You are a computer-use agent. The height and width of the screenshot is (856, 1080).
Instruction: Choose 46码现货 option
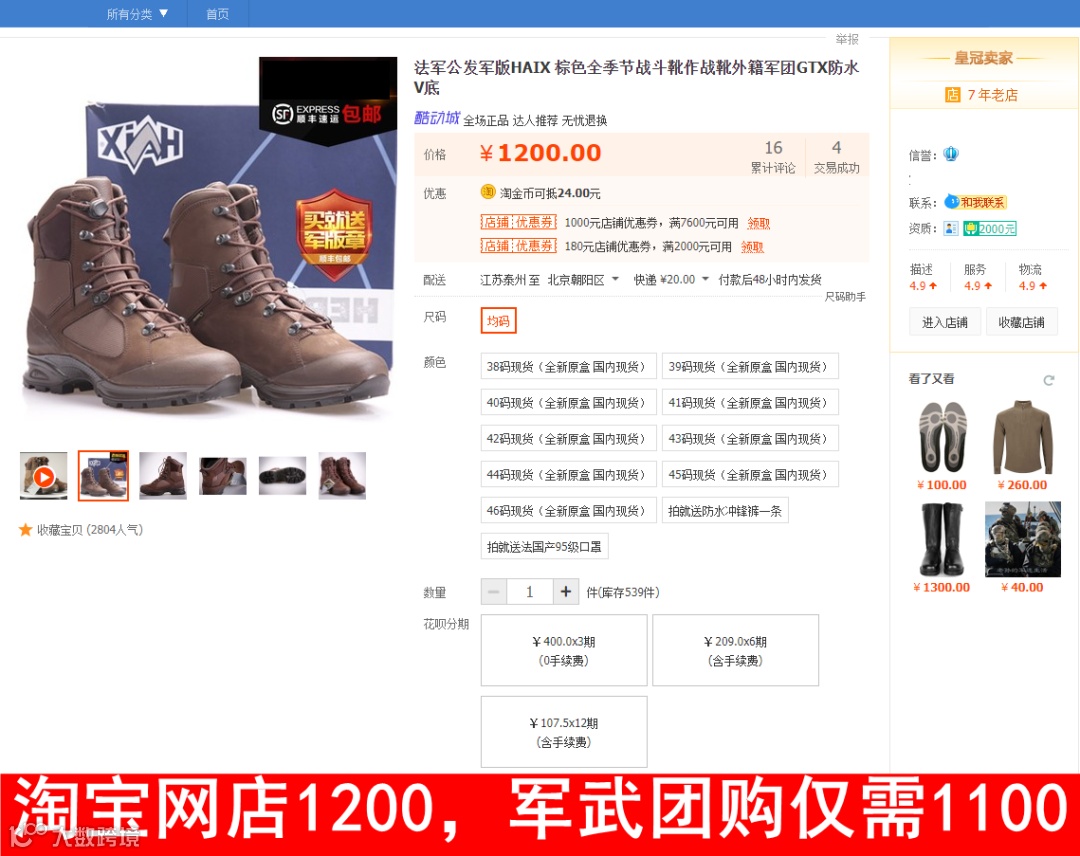coord(568,510)
